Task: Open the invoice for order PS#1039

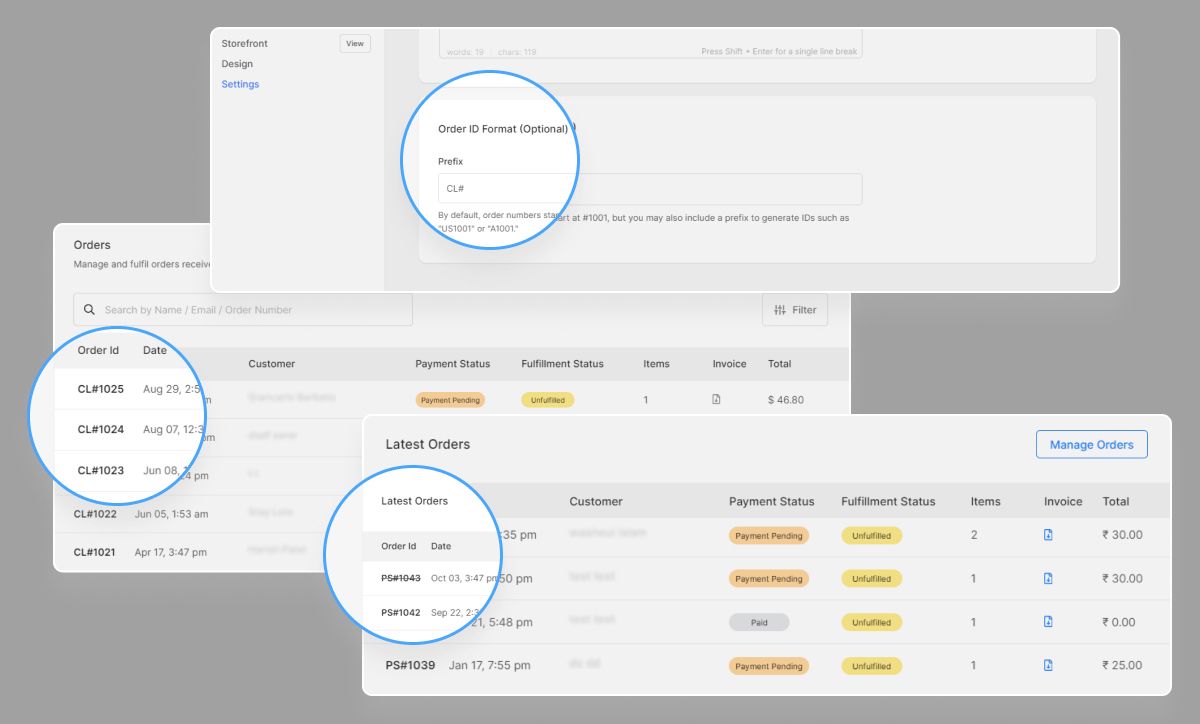Action: pyautogui.click(x=1047, y=665)
